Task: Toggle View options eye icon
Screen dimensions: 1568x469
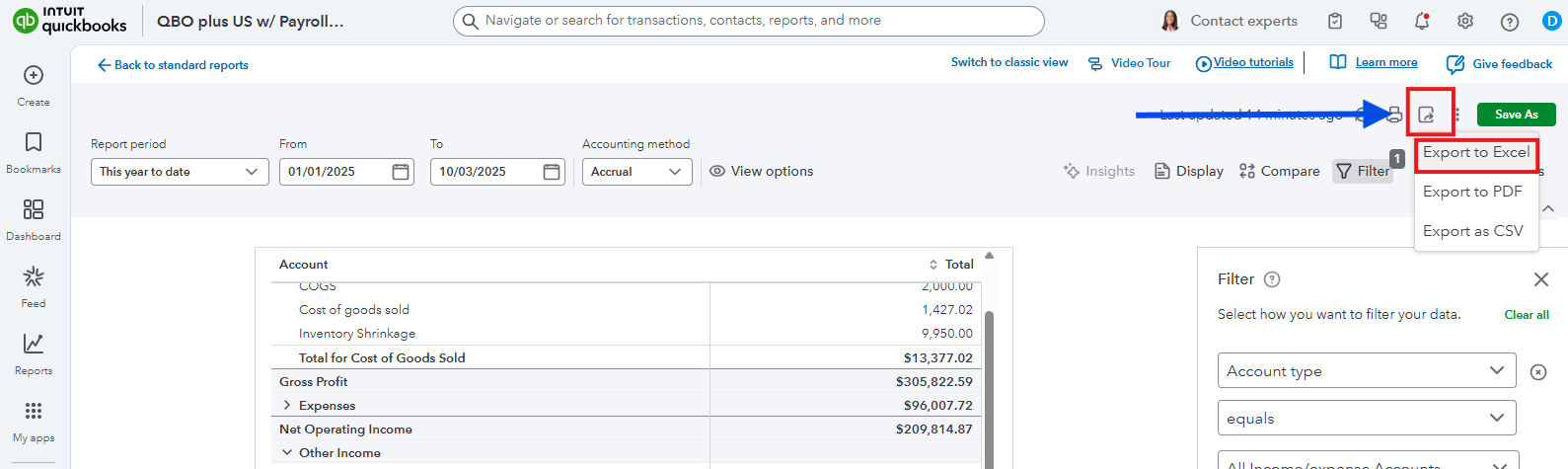Action: click(718, 171)
